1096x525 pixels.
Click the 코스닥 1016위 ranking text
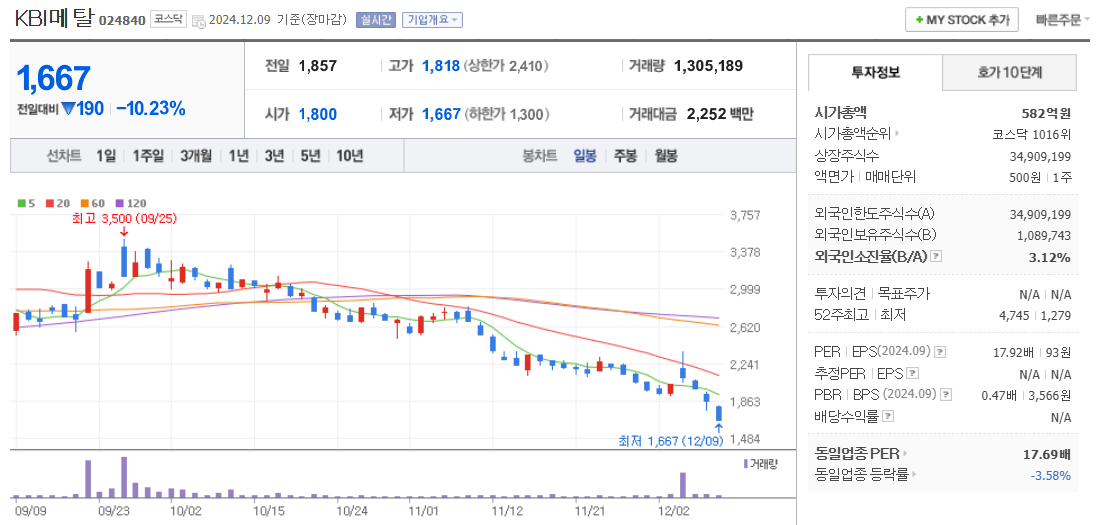coord(1031,134)
